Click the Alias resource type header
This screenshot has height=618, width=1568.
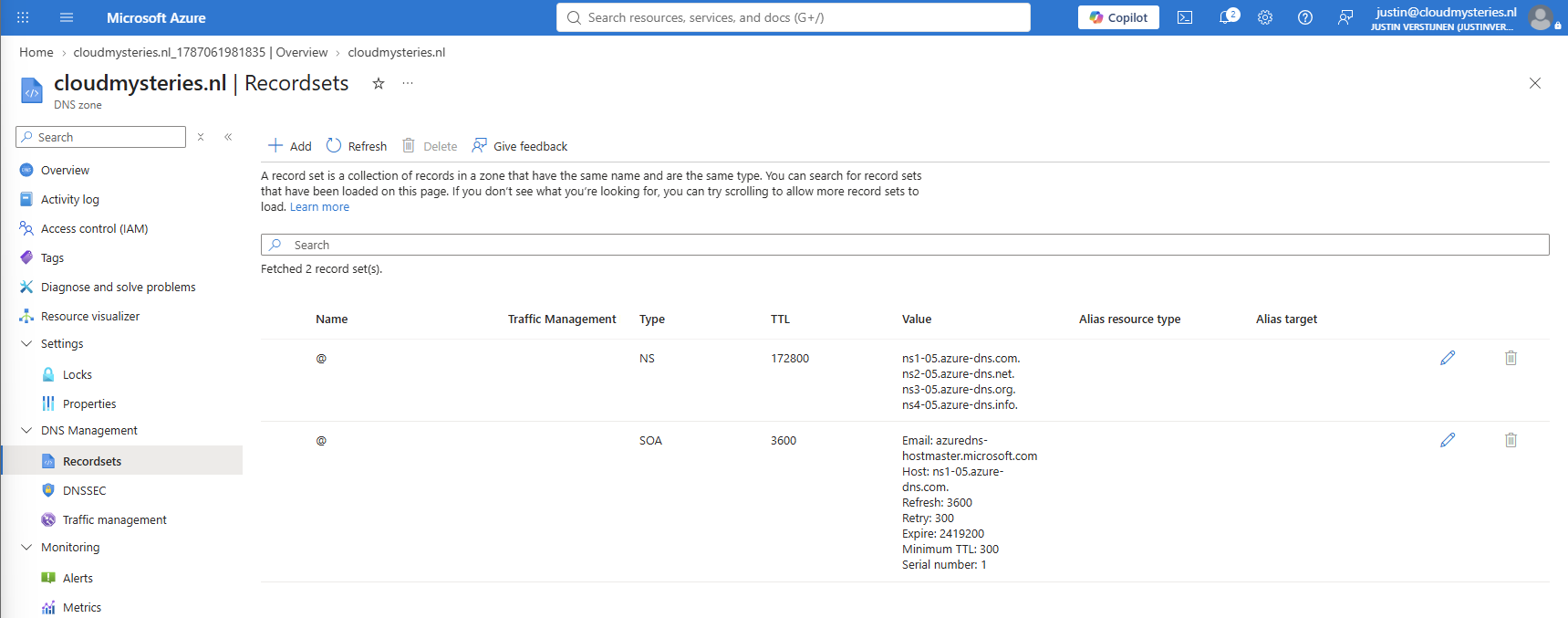point(1130,319)
